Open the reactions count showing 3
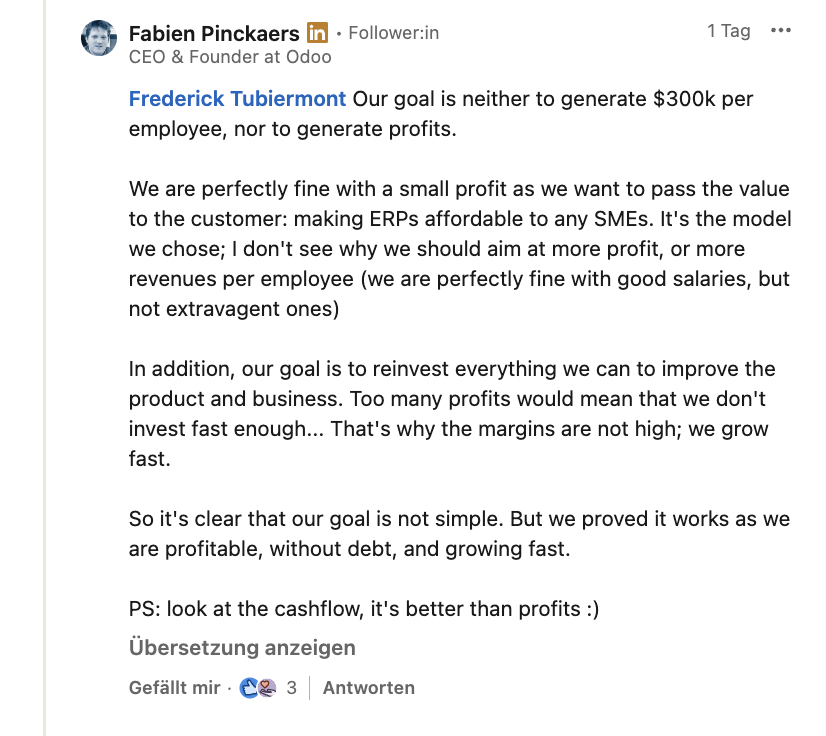The height and width of the screenshot is (736, 826). pos(291,688)
